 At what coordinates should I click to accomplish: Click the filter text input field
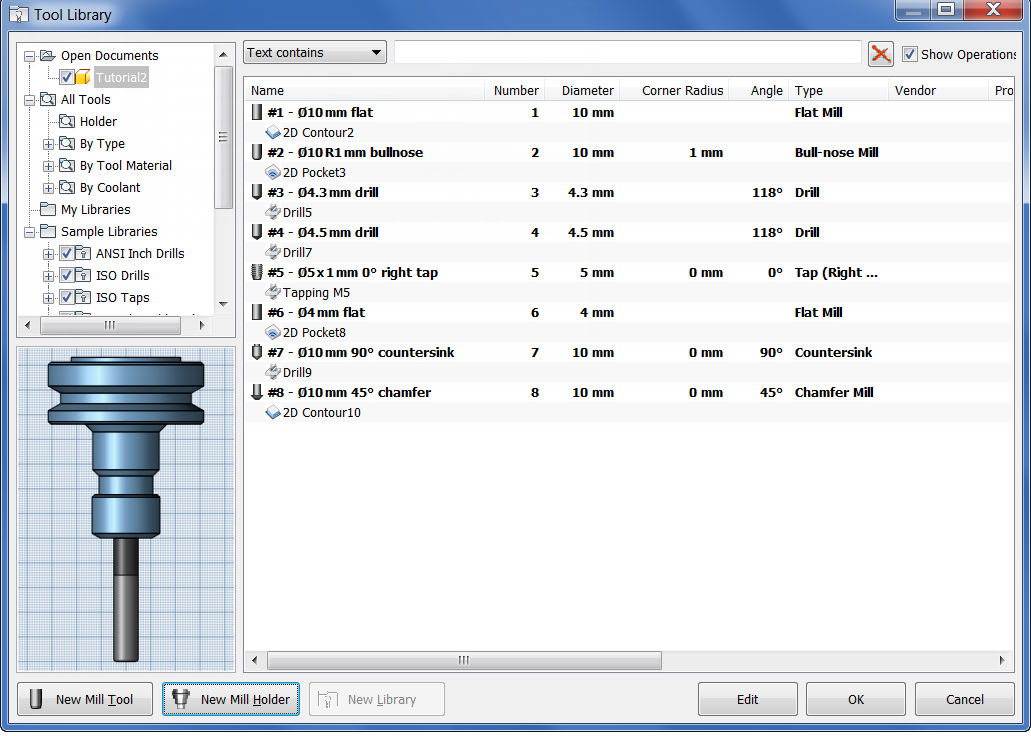(x=627, y=53)
